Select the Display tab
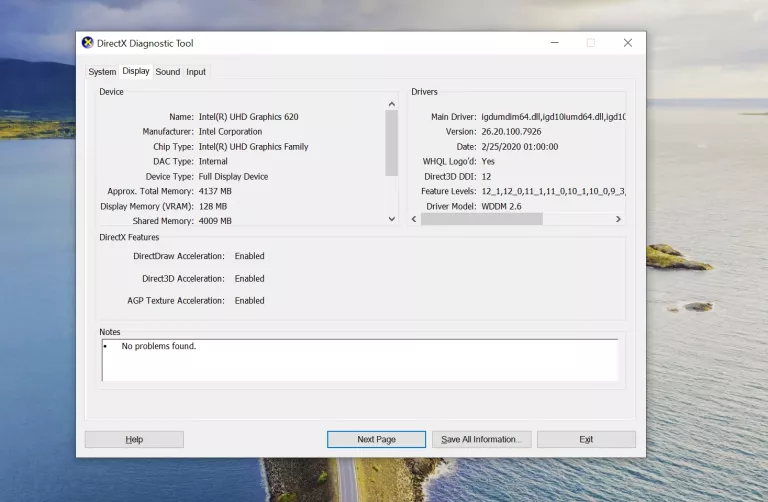Viewport: 768px width, 502px height. coord(136,71)
